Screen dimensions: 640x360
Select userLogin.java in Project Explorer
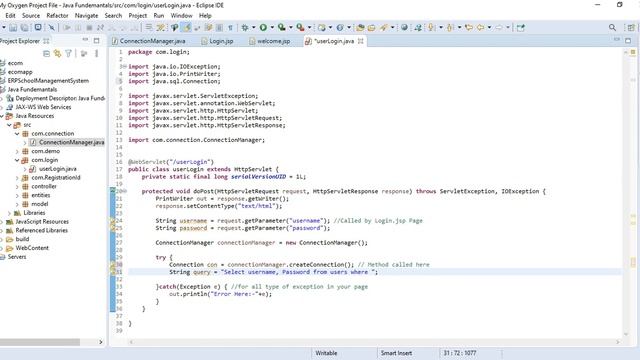[x=58, y=169]
